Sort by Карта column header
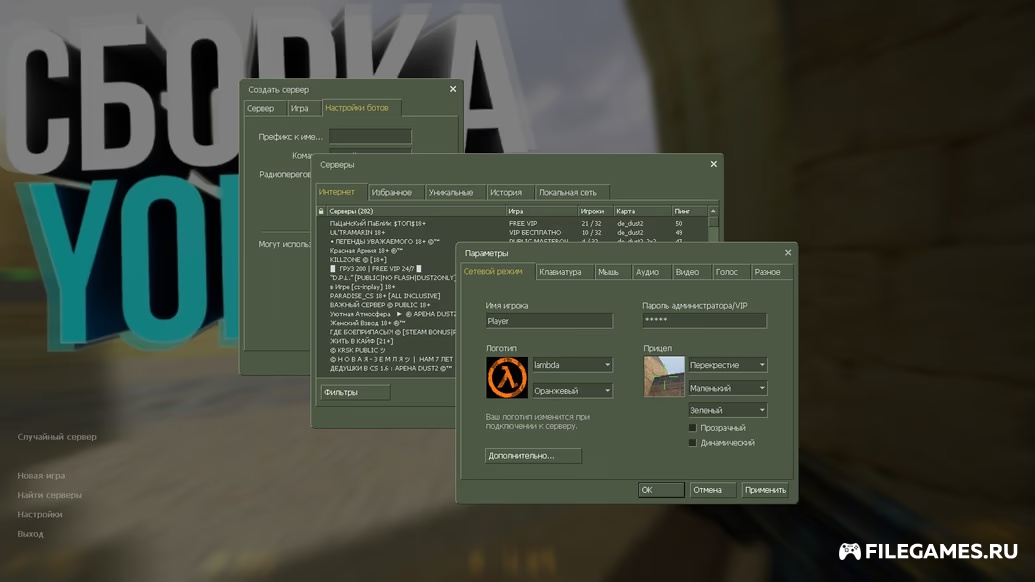 coord(642,211)
